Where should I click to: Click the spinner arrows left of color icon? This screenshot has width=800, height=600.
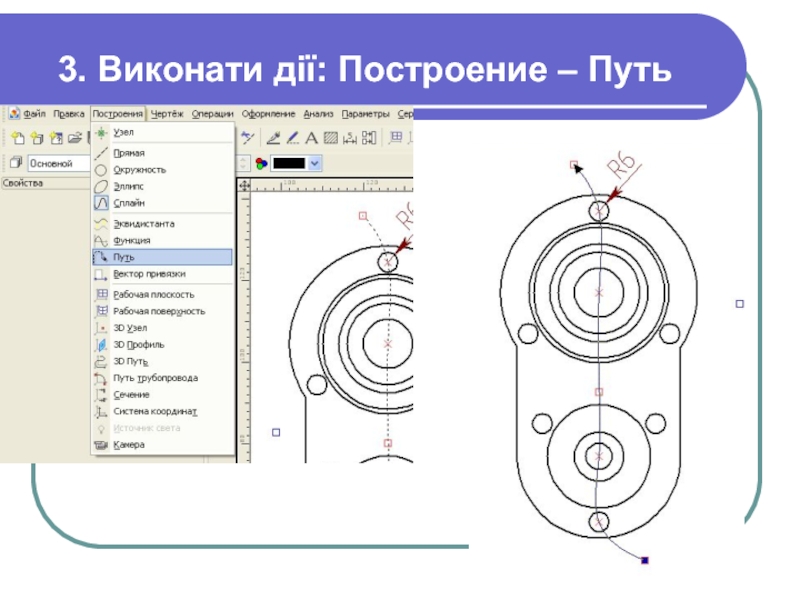[x=243, y=163]
